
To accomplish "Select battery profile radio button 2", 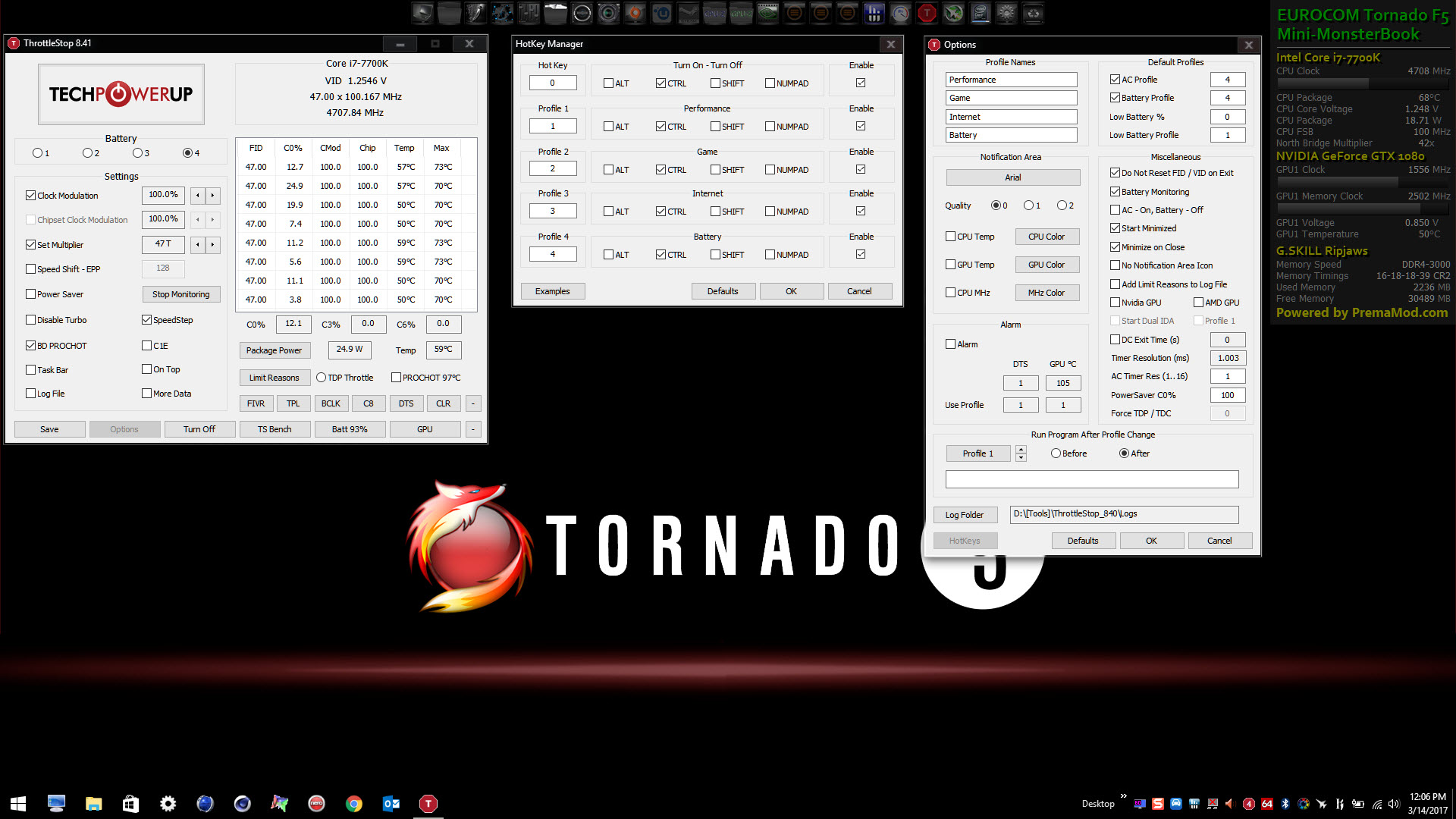I will click(87, 153).
